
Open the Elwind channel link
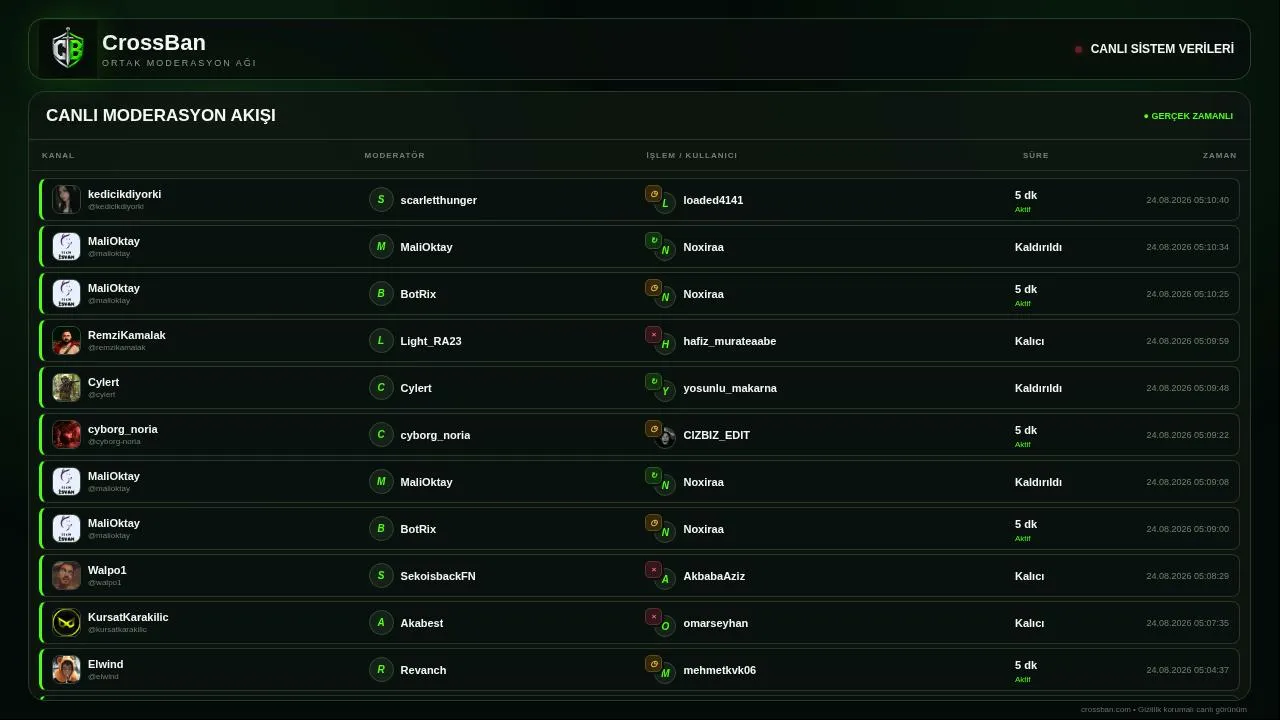(x=105, y=664)
